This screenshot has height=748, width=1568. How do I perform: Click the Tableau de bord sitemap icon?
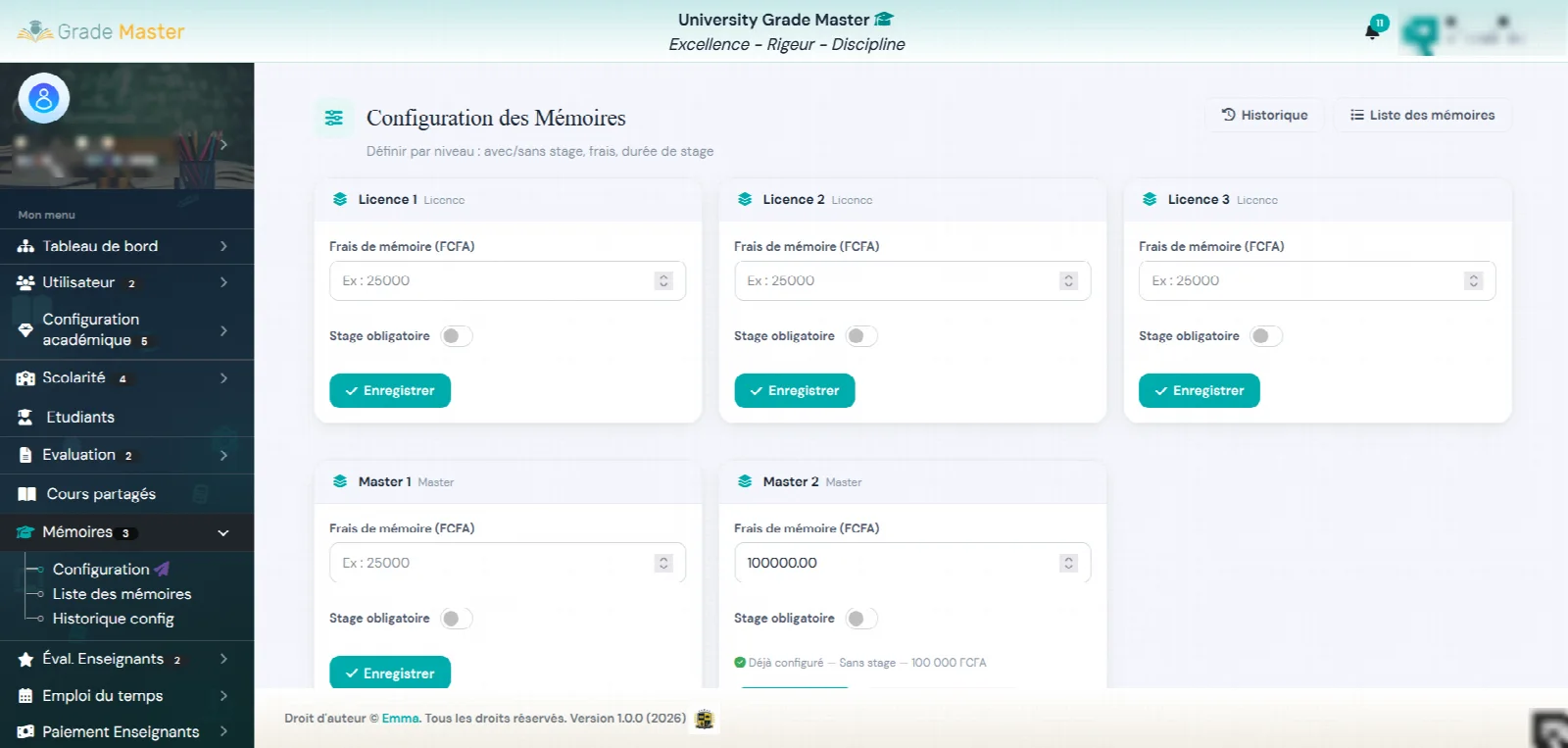click(25, 246)
